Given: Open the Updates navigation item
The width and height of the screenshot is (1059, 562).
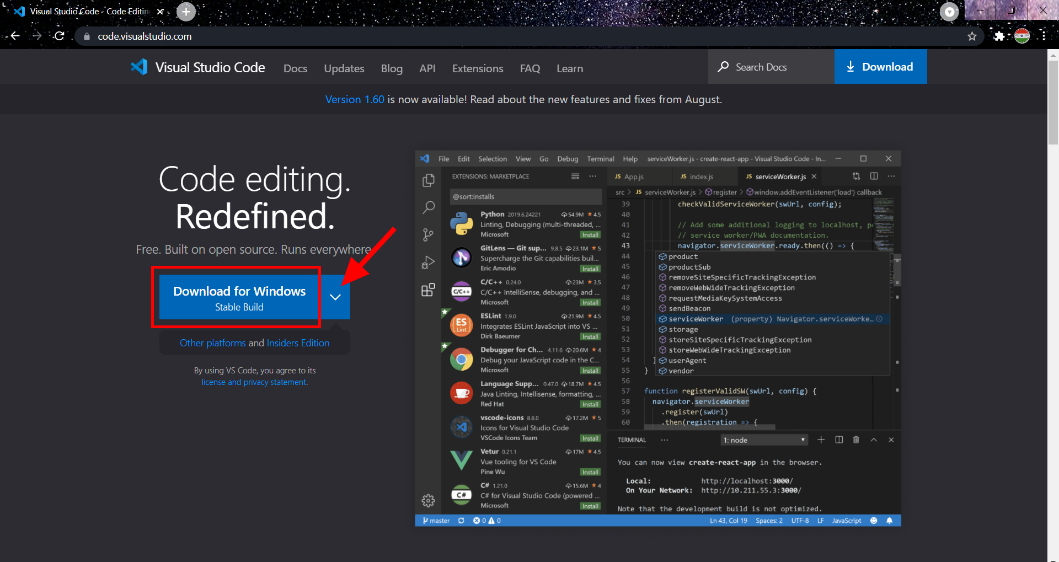Looking at the screenshot, I should (x=344, y=68).
